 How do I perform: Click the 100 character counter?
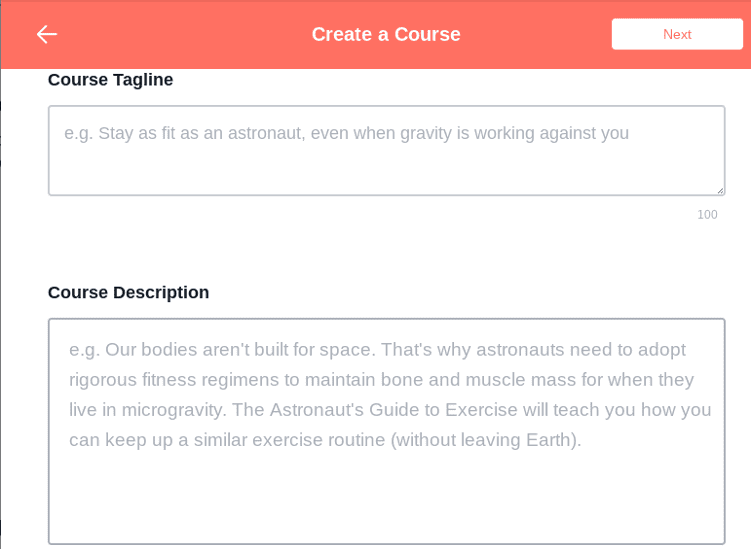pos(707,215)
